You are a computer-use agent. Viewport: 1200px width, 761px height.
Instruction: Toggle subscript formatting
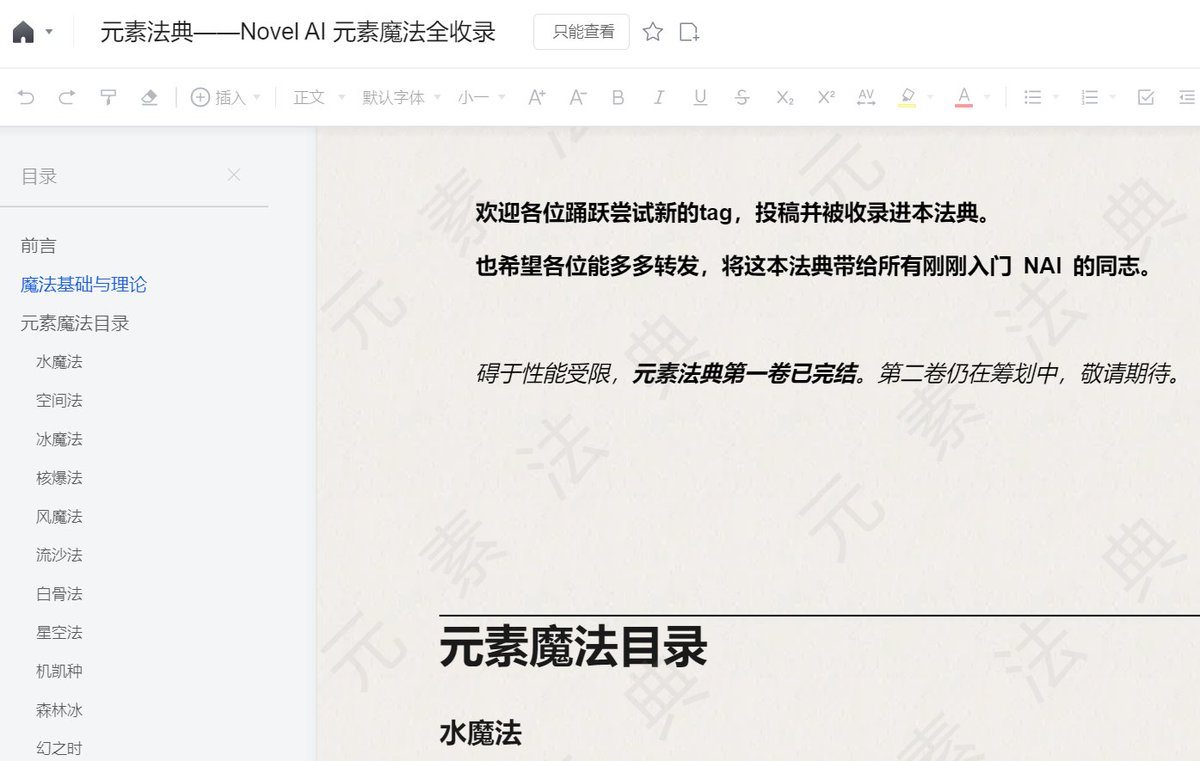(x=785, y=97)
